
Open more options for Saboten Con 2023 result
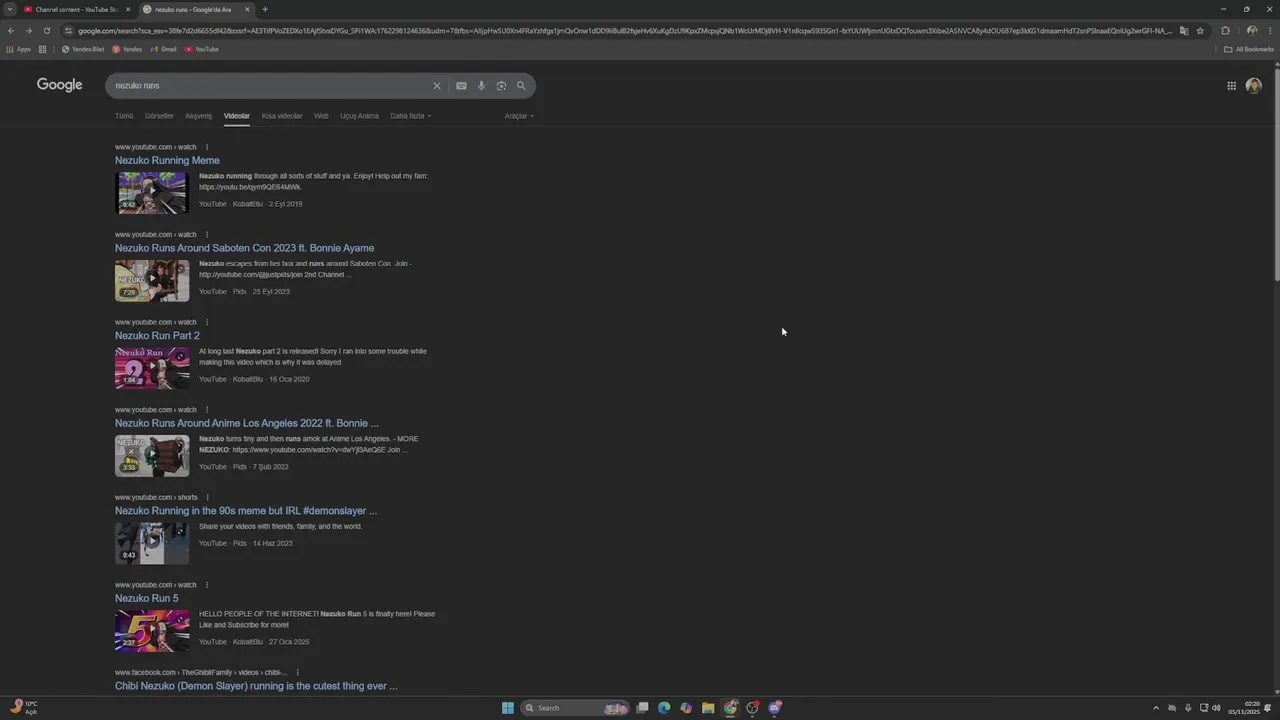click(207, 235)
